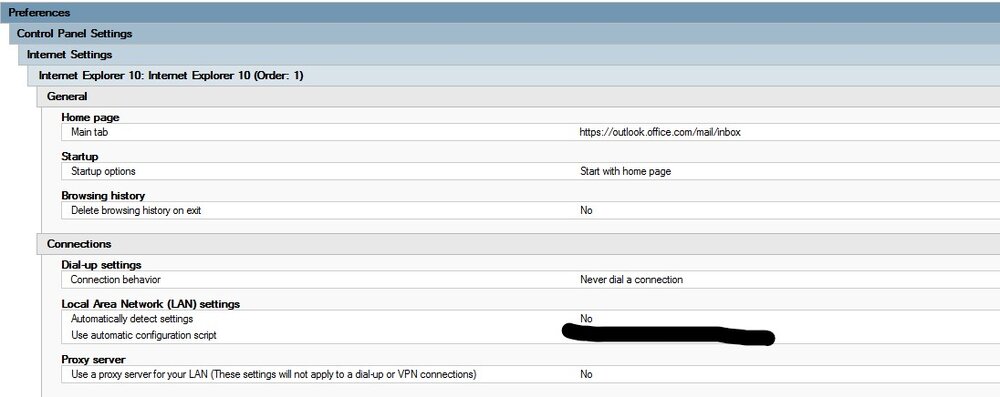
Task: Collapse the Internet Settings header
Action: point(509,54)
